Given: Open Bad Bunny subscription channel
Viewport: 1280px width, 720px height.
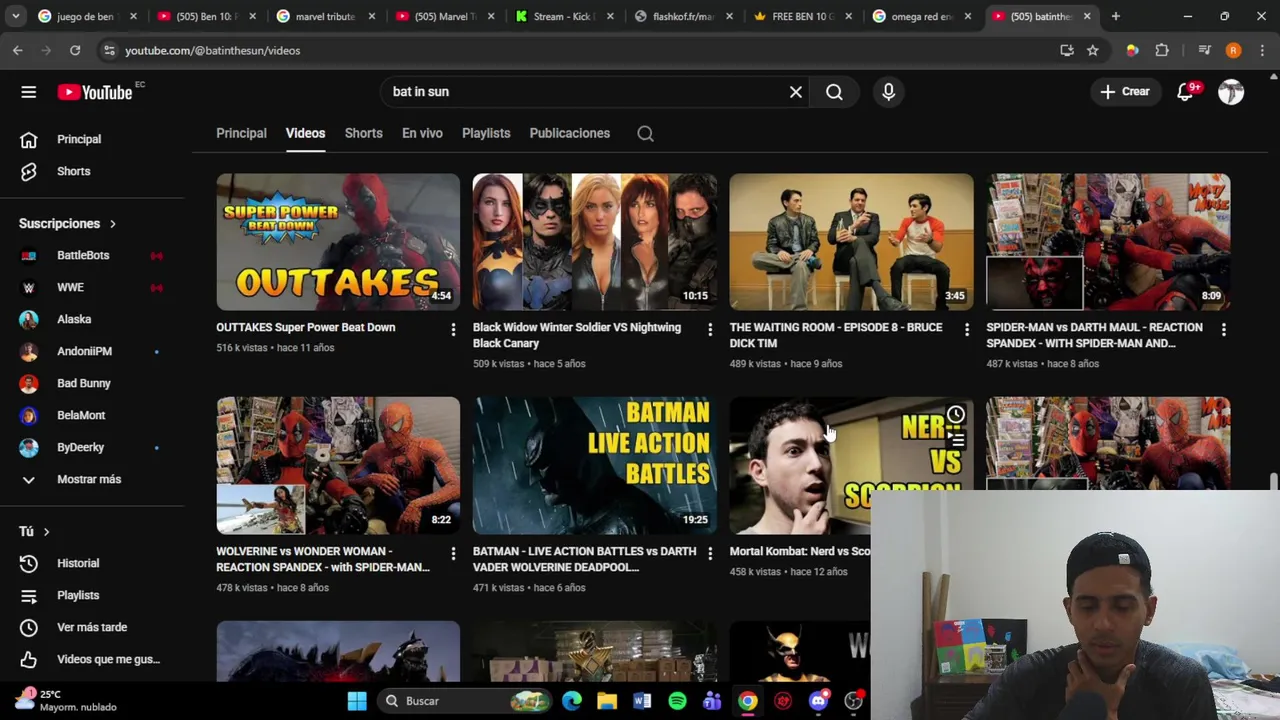Looking at the screenshot, I should (x=83, y=383).
